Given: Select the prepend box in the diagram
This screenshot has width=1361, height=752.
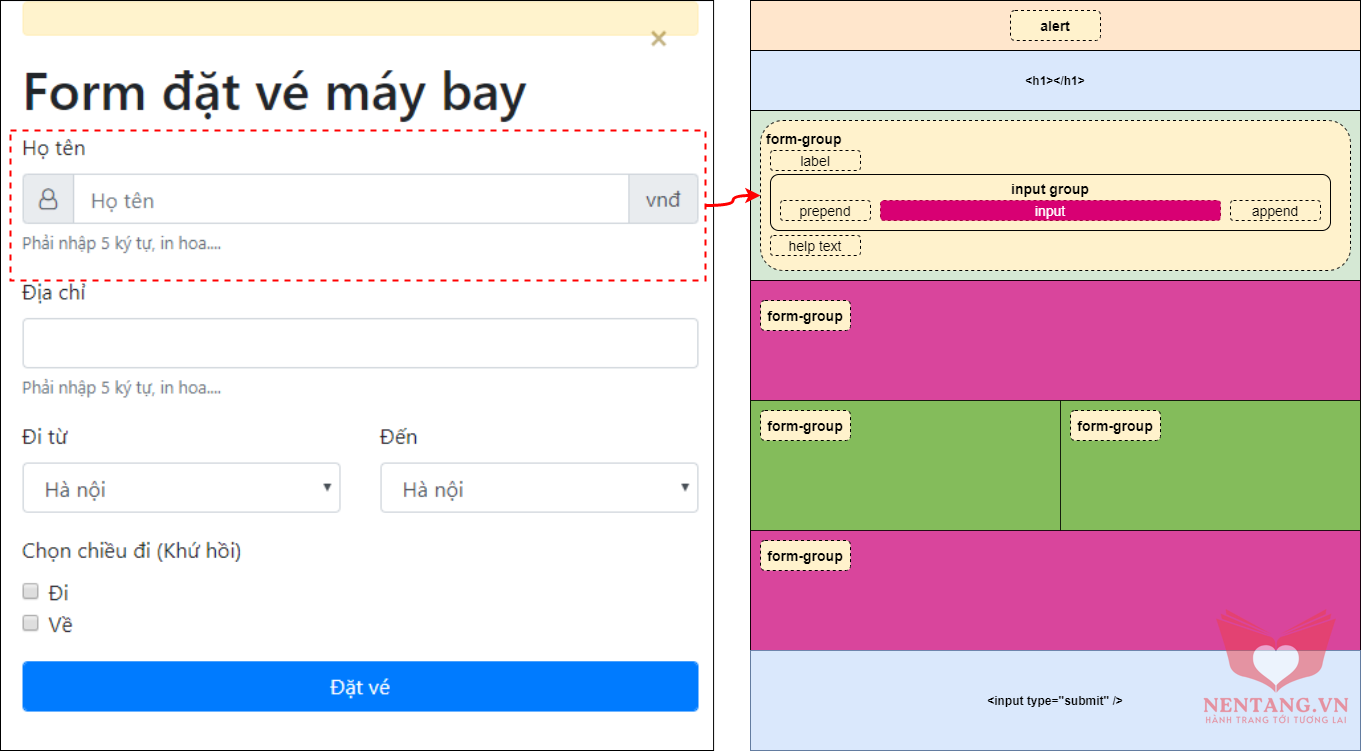Looking at the screenshot, I should coord(825,211).
